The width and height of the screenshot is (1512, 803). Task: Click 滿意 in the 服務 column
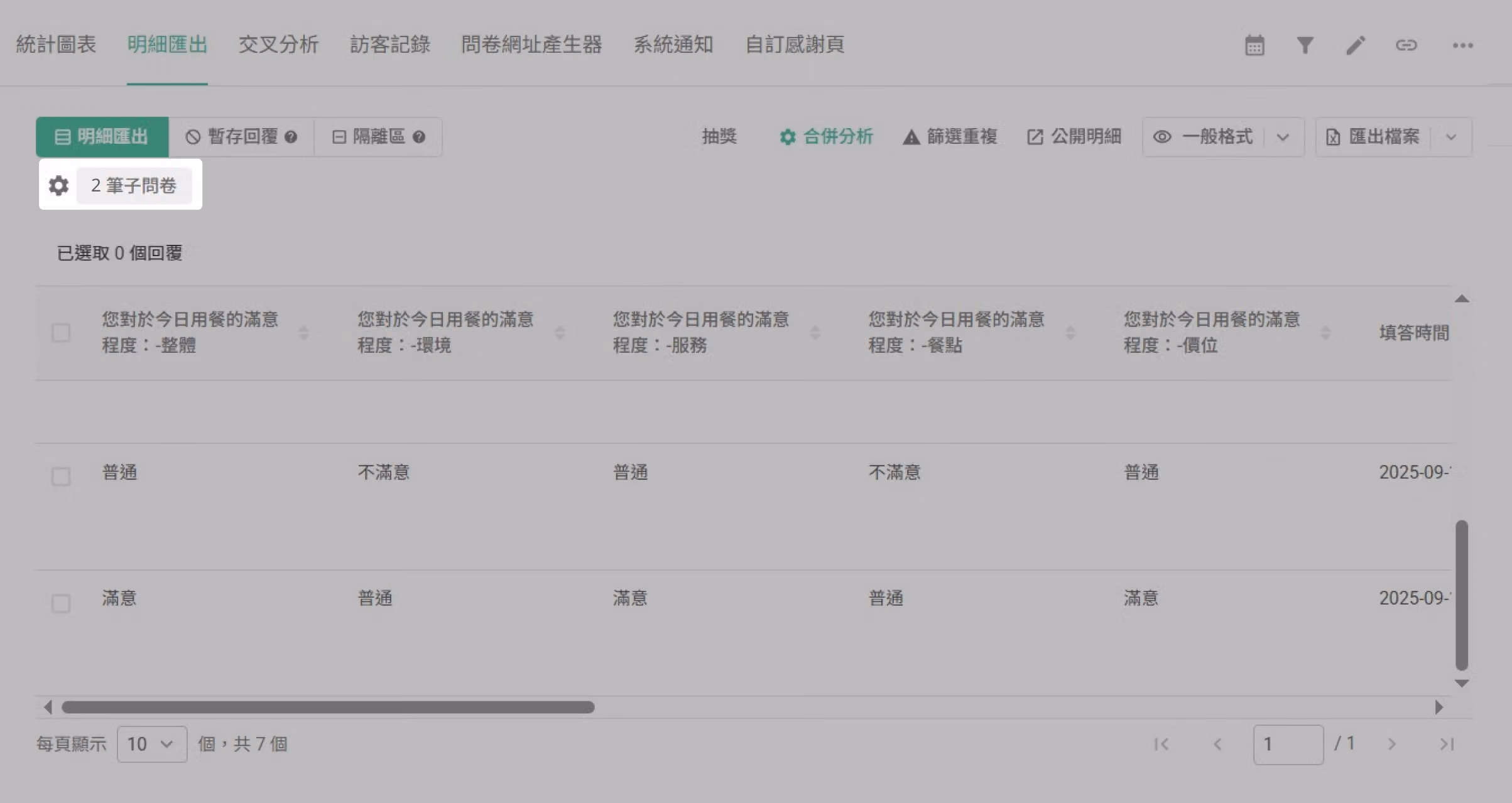pyautogui.click(x=631, y=598)
